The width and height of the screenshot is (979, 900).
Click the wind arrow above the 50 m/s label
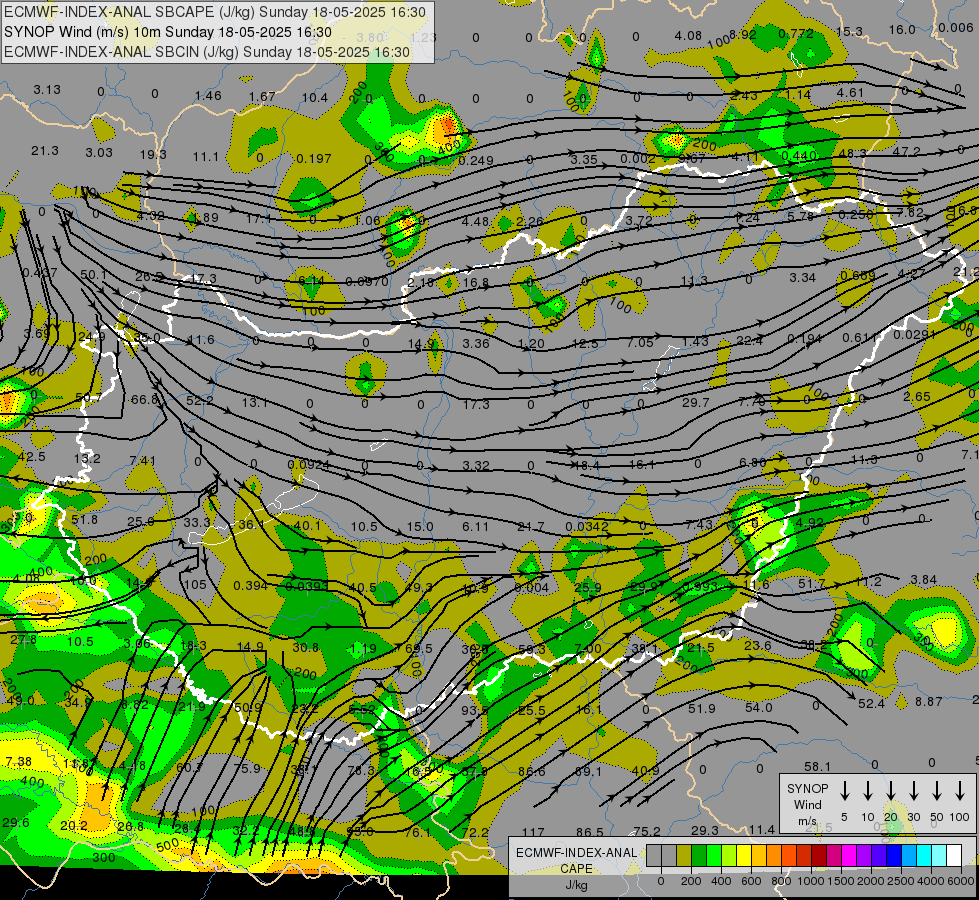pyautogui.click(x=937, y=790)
